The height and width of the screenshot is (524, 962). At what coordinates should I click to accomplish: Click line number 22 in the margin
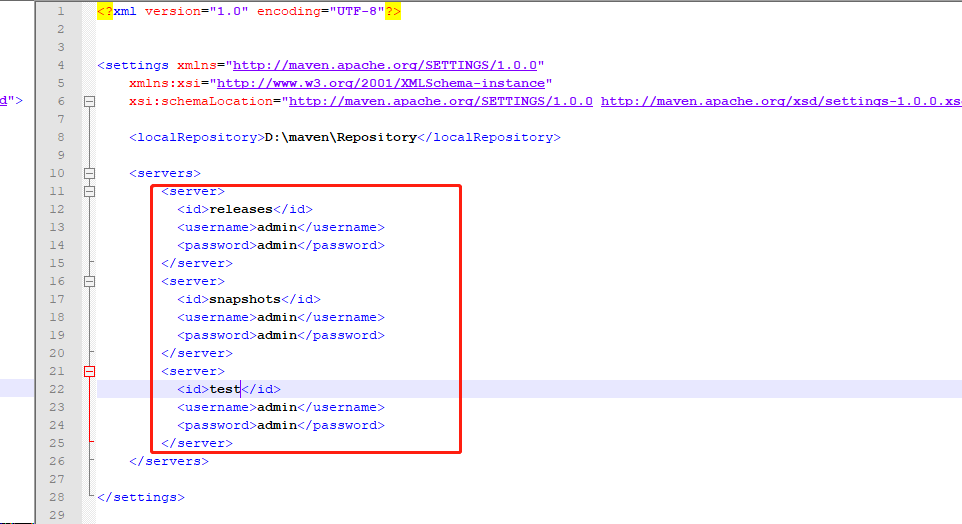[56, 389]
